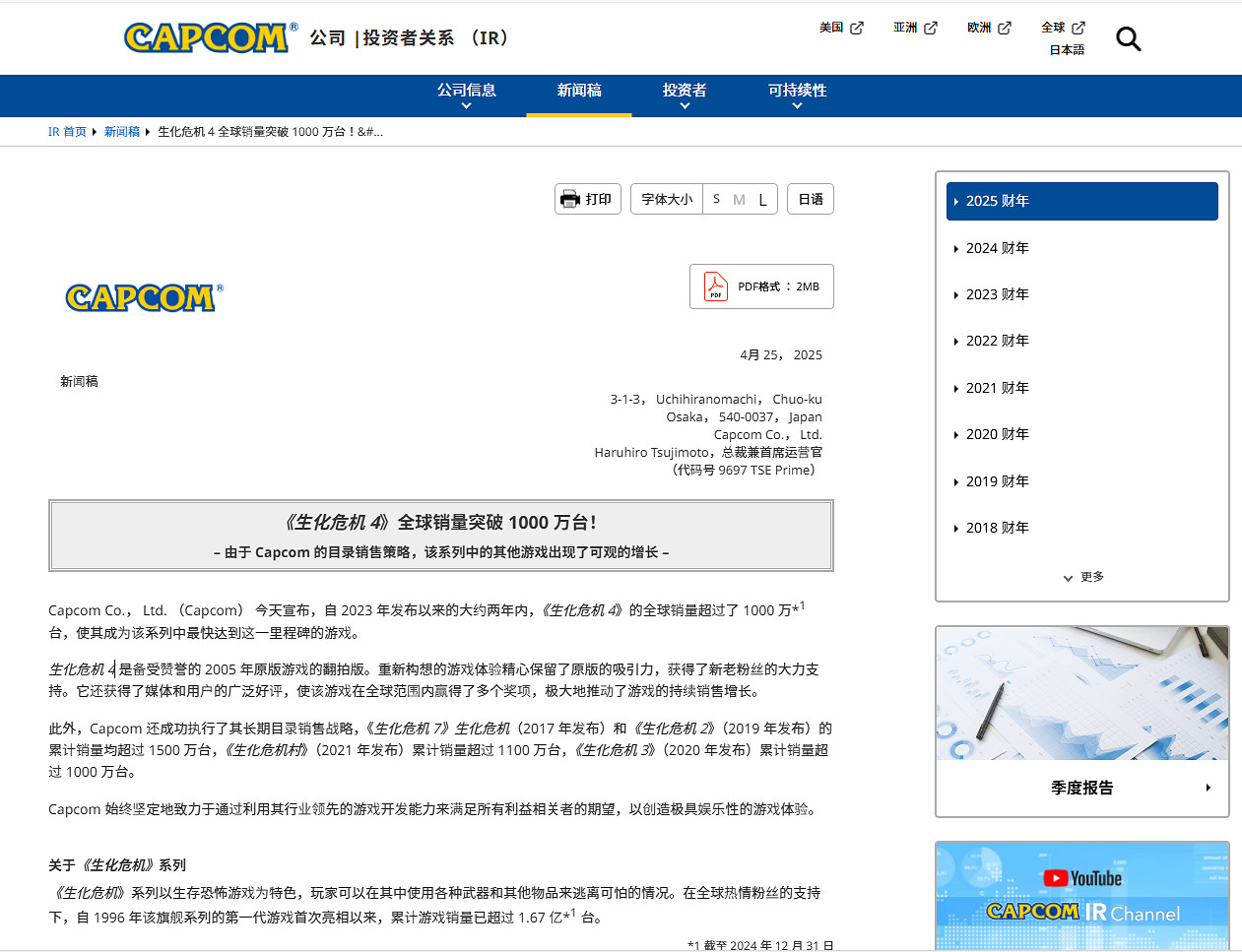Viewport: 1242px width, 952px height.
Task: Open 季度报告 quarterly reports
Action: click(x=1081, y=788)
